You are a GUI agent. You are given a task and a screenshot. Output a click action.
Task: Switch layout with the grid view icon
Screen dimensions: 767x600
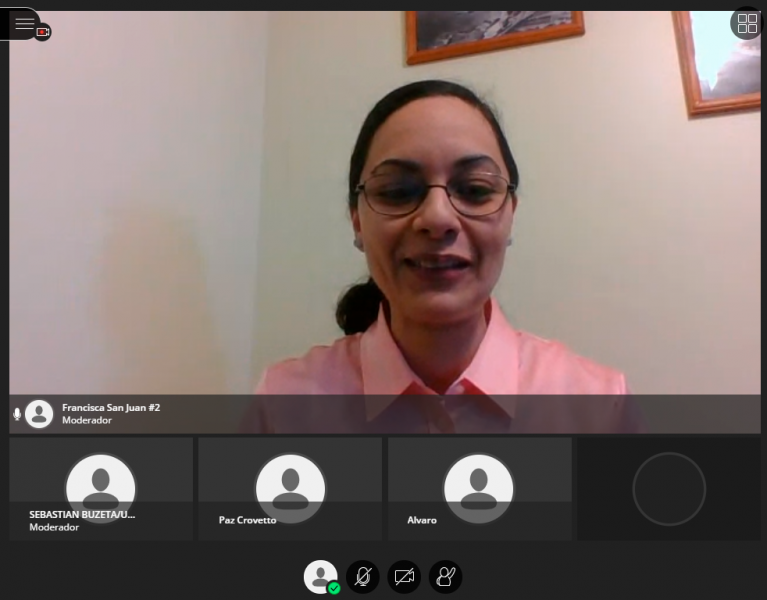coord(747,23)
